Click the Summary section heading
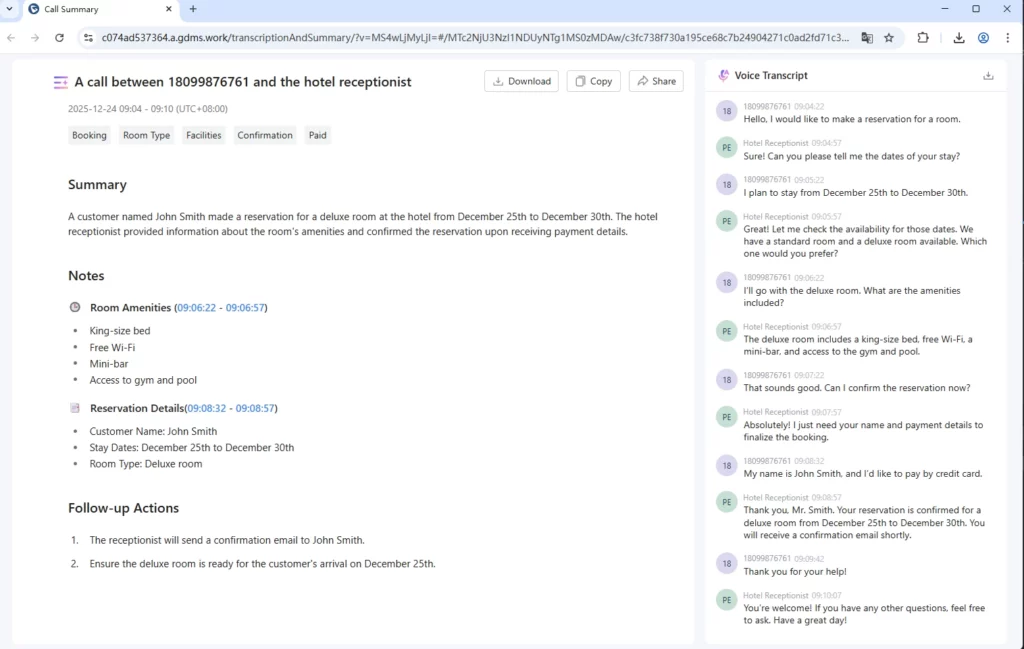Viewport: 1024px width, 649px height. coord(97,185)
